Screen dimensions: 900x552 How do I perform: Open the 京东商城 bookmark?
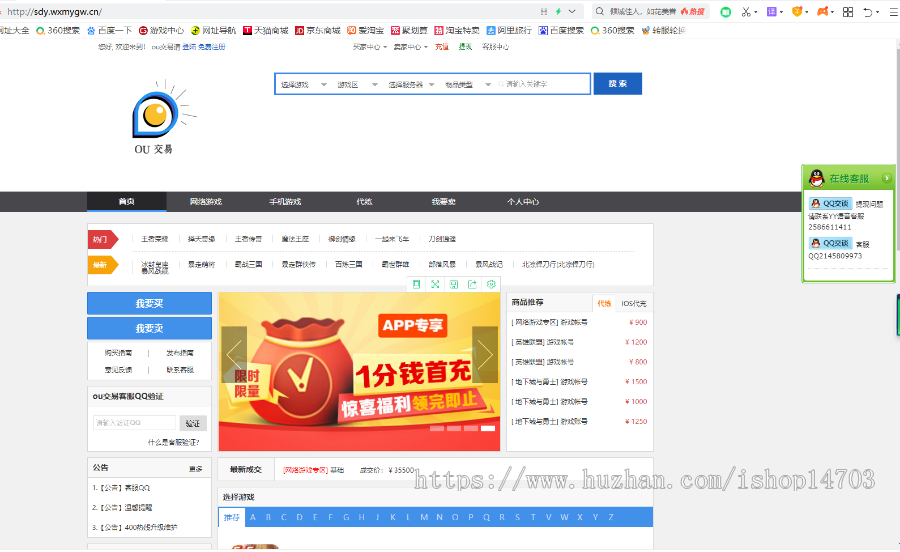click(318, 30)
